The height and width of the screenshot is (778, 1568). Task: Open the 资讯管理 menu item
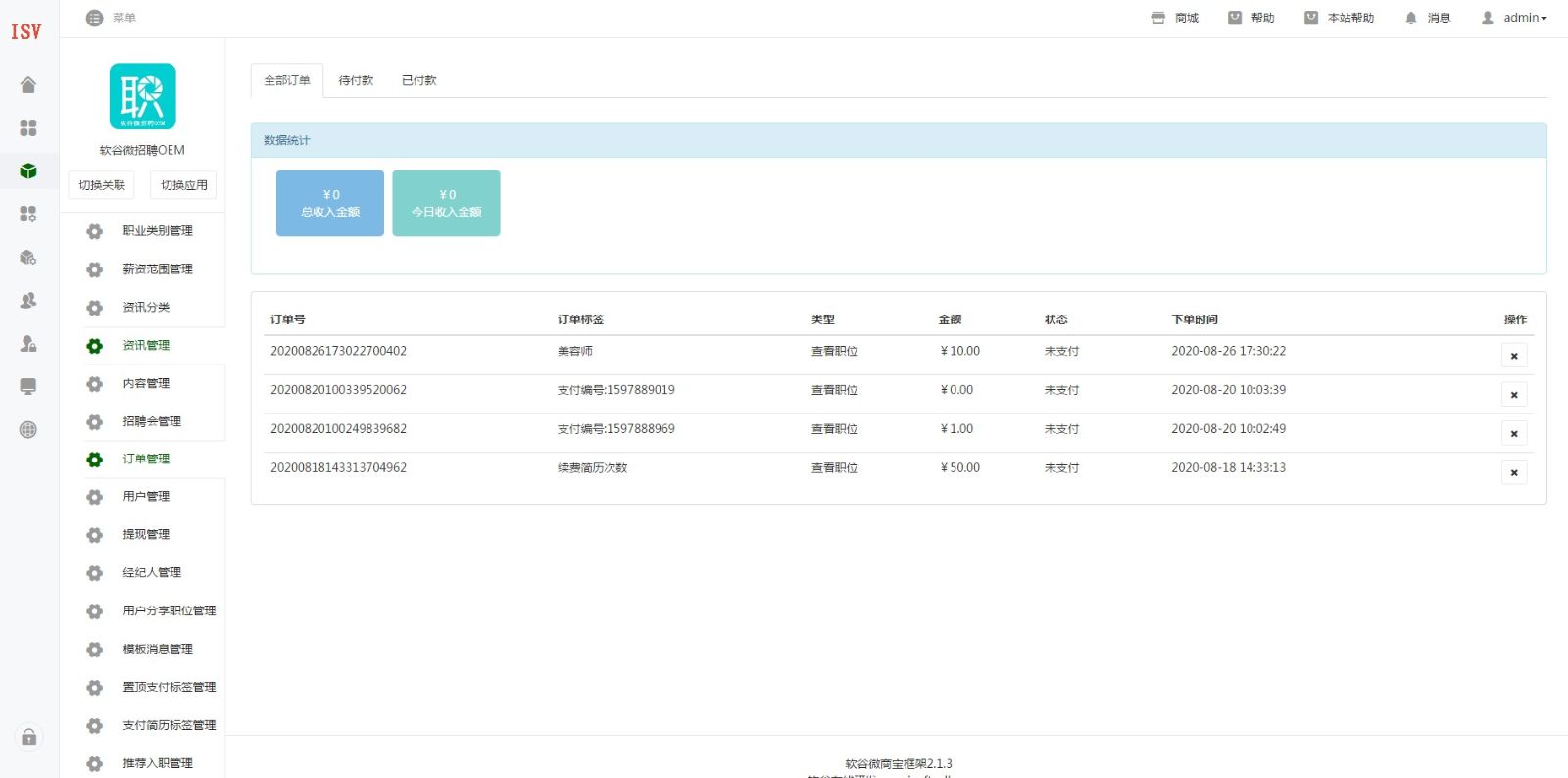(x=146, y=345)
